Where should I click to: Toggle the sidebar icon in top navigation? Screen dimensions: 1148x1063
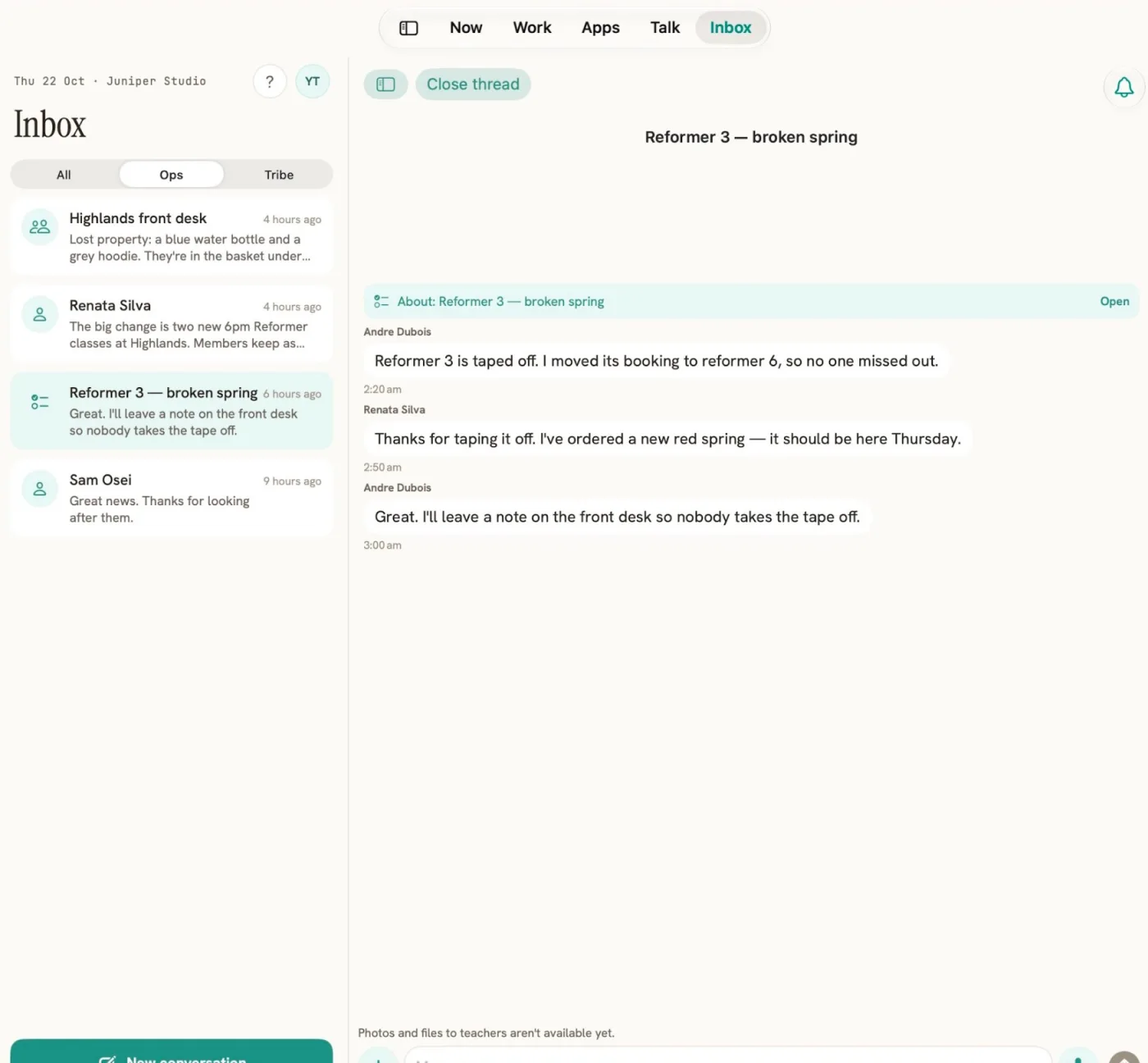pyautogui.click(x=408, y=28)
